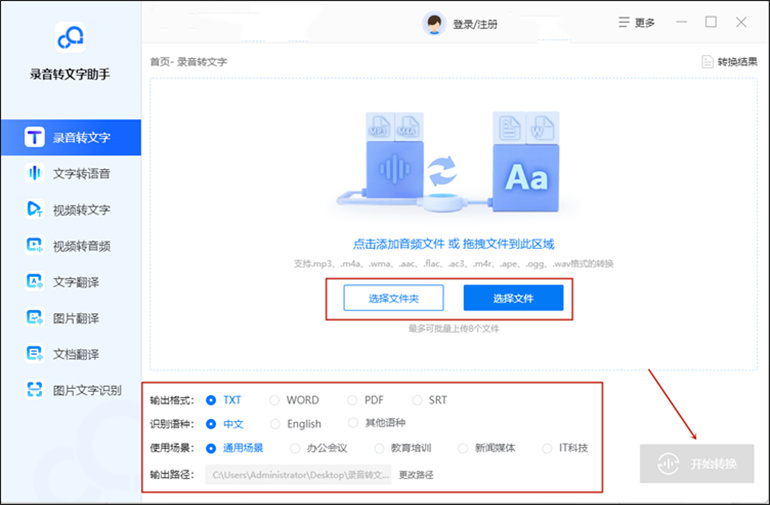Click the output path field

coord(299,475)
